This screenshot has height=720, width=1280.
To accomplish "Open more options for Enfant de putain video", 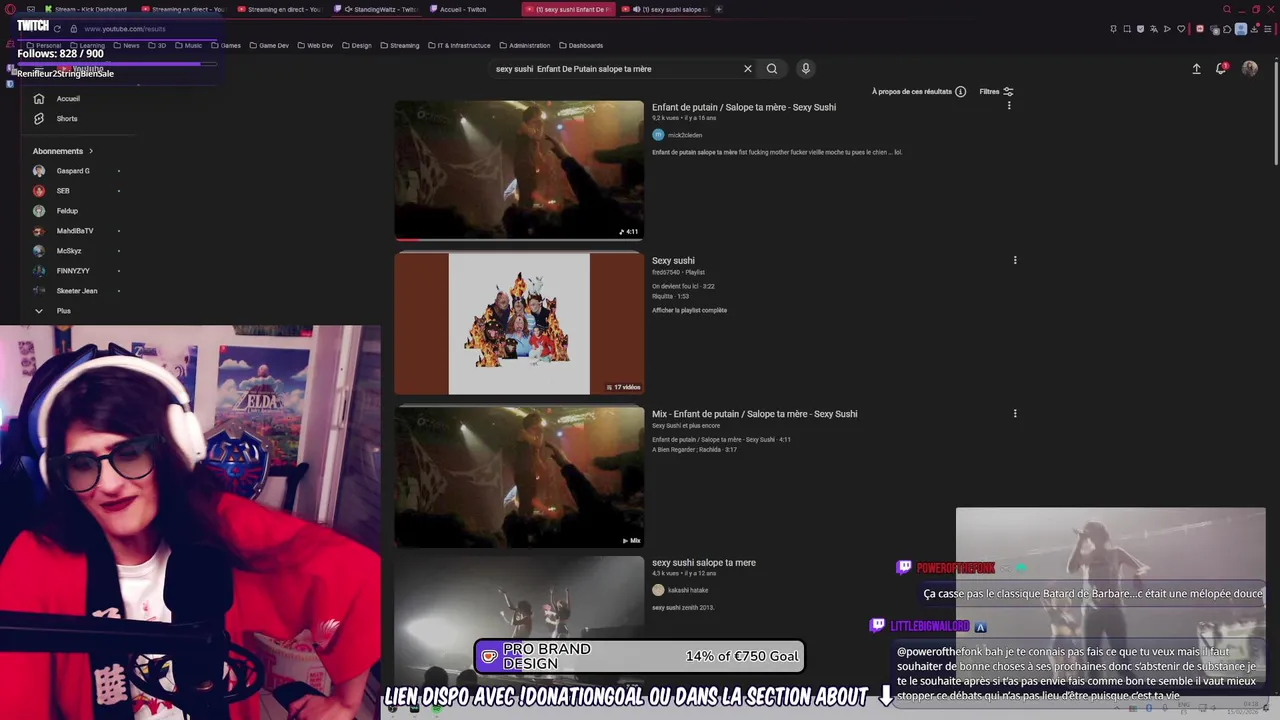I will pos(1008,106).
